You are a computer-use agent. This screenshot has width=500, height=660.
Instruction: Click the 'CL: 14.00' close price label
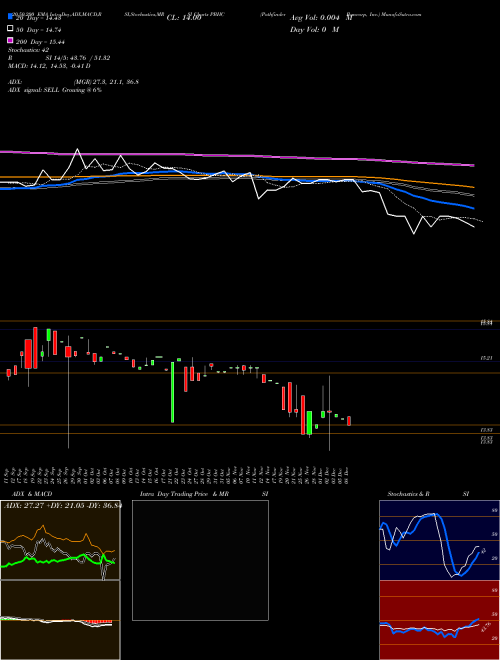(184, 18)
